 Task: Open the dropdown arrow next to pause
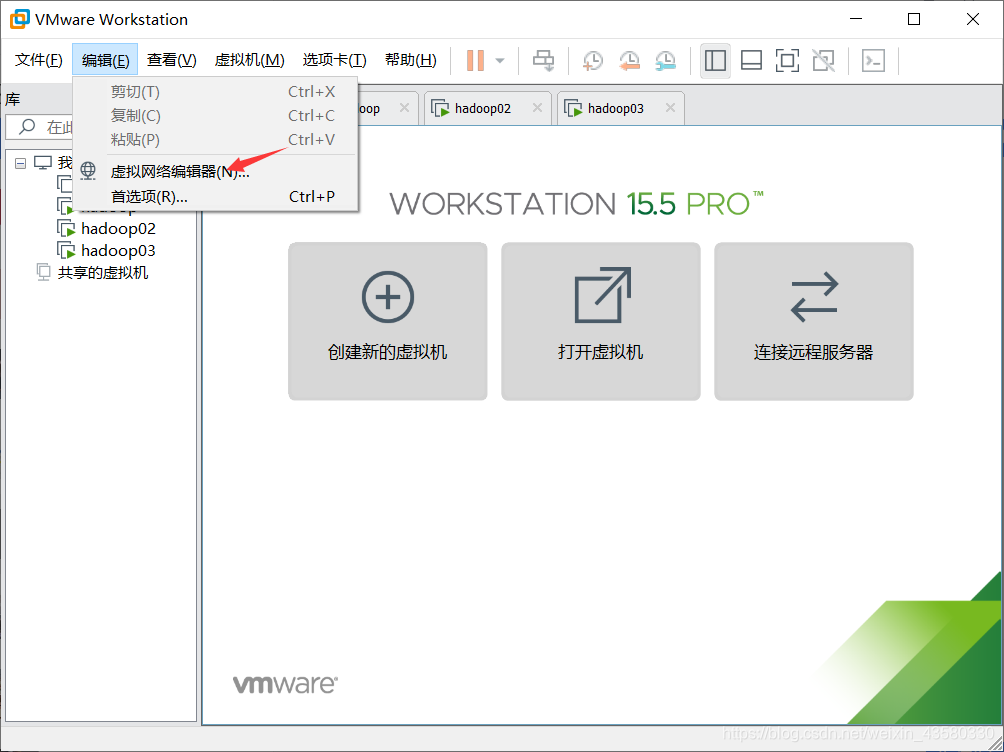(500, 61)
